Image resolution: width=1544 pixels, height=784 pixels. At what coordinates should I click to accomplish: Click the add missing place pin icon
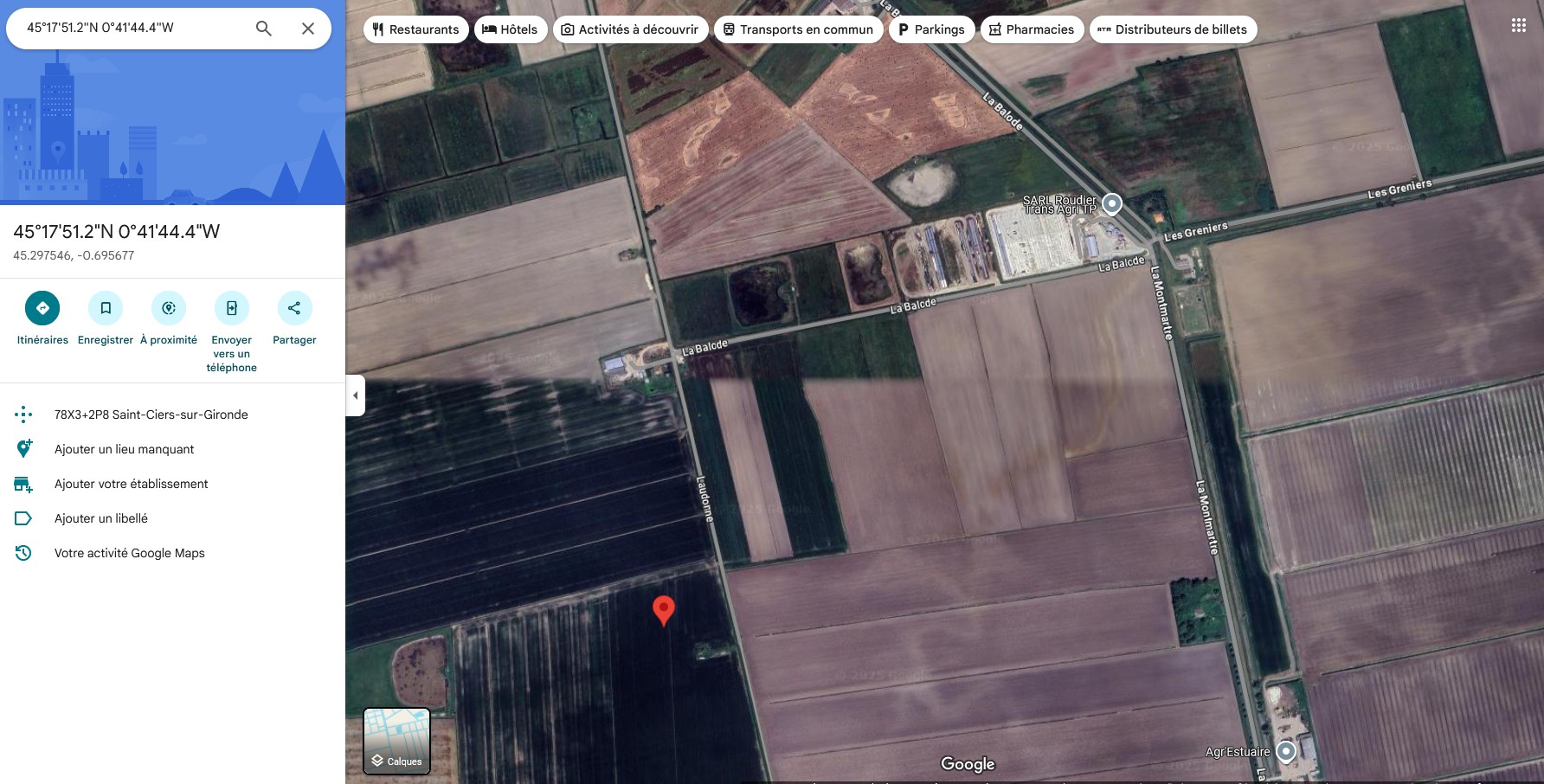pos(23,448)
